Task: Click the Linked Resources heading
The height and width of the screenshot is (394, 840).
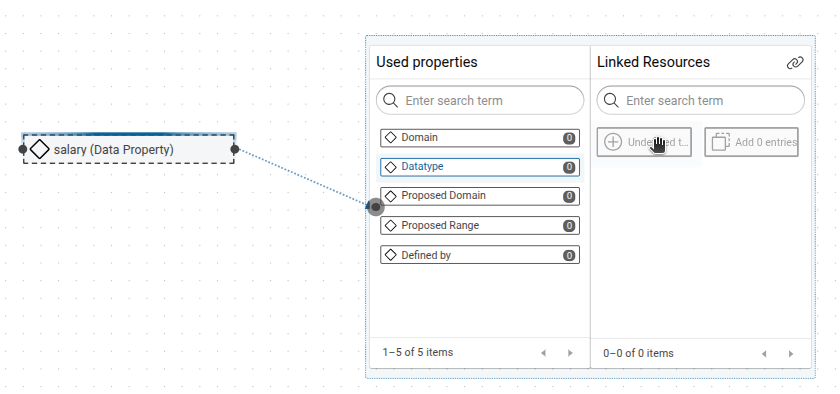Action: [x=654, y=62]
